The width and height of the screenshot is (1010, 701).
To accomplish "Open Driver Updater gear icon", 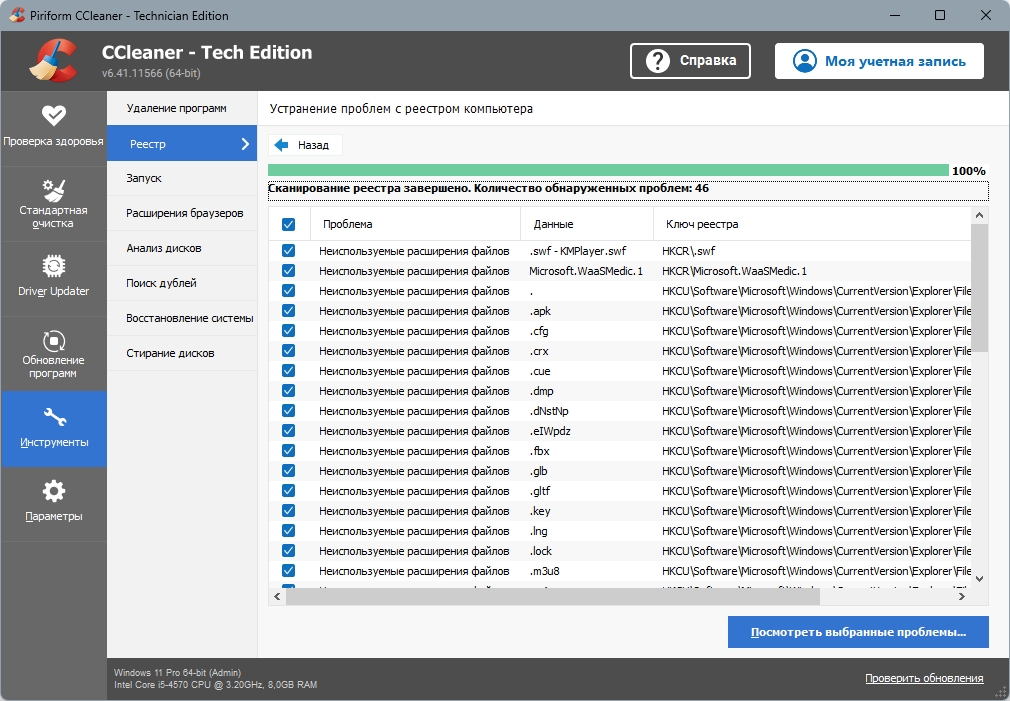I will 53,266.
